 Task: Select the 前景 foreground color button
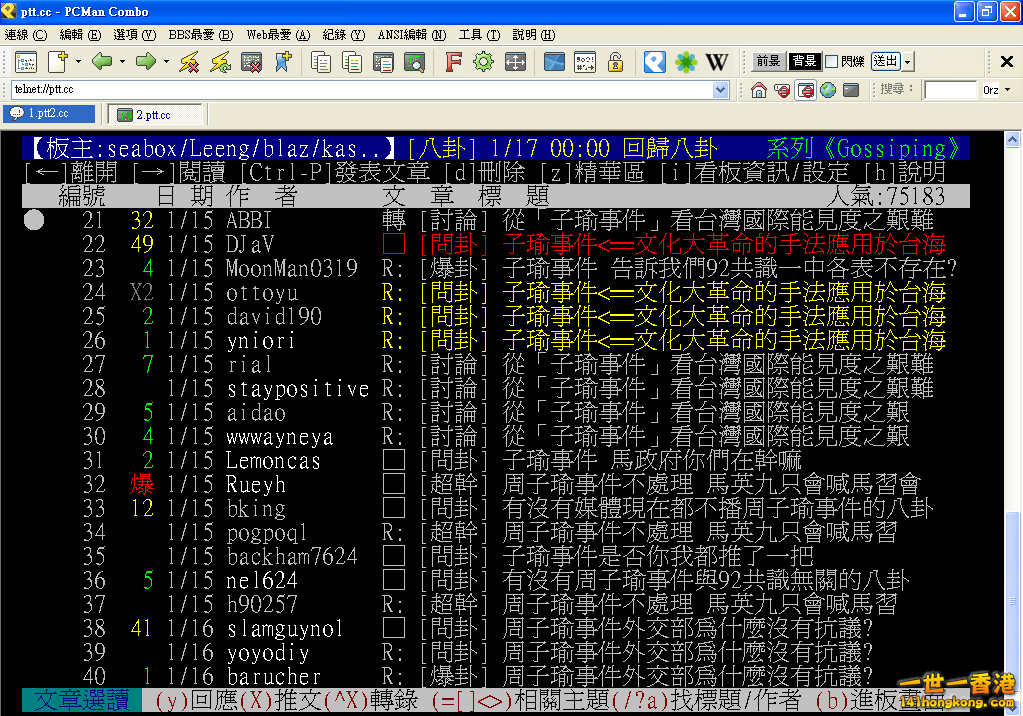[x=769, y=62]
